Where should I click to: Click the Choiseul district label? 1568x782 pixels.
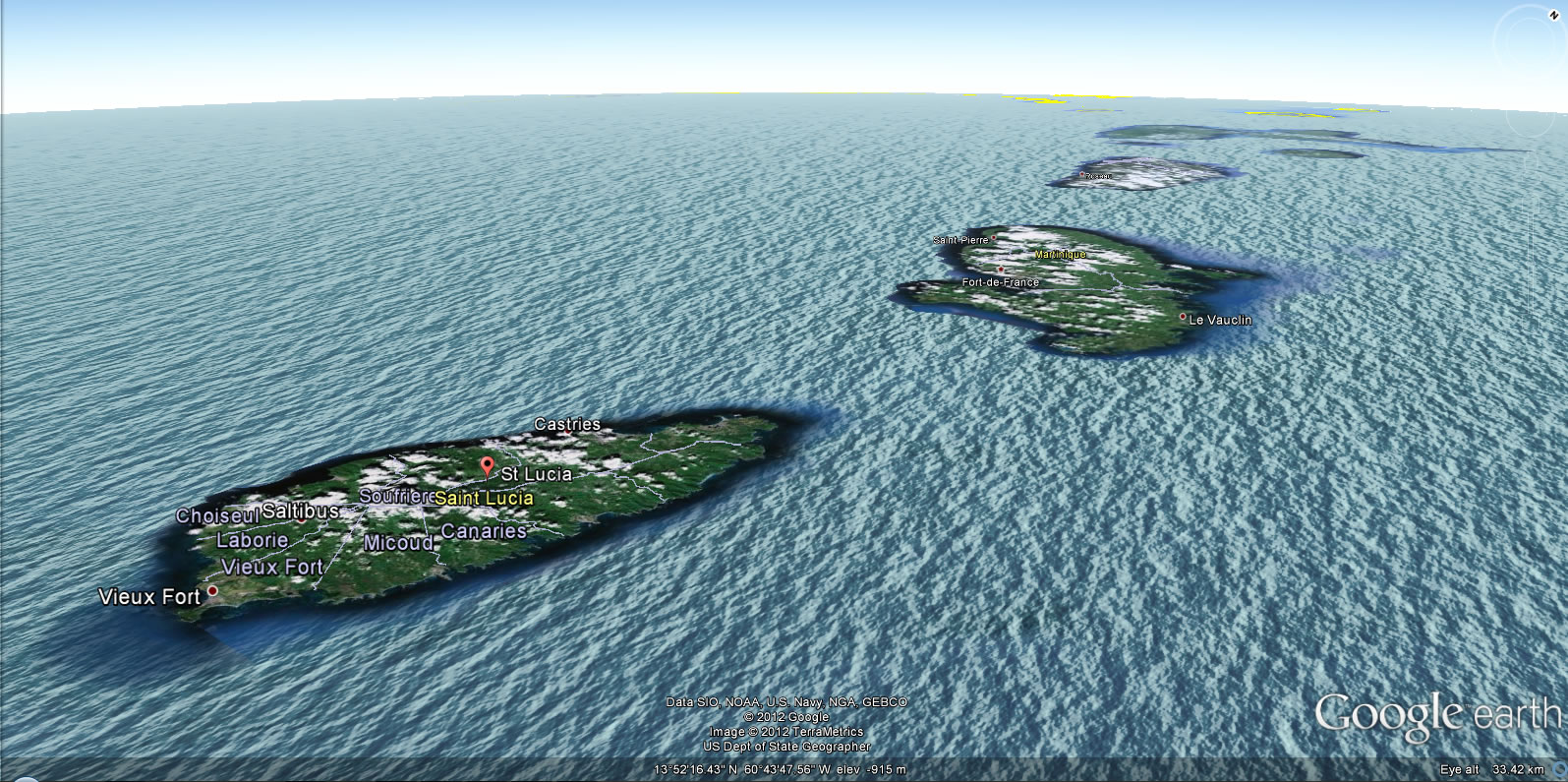click(x=216, y=515)
